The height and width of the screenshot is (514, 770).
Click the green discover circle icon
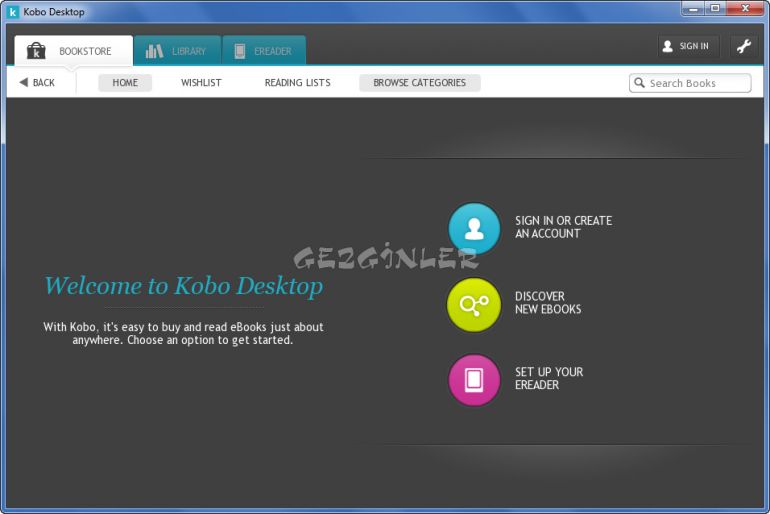tap(474, 304)
